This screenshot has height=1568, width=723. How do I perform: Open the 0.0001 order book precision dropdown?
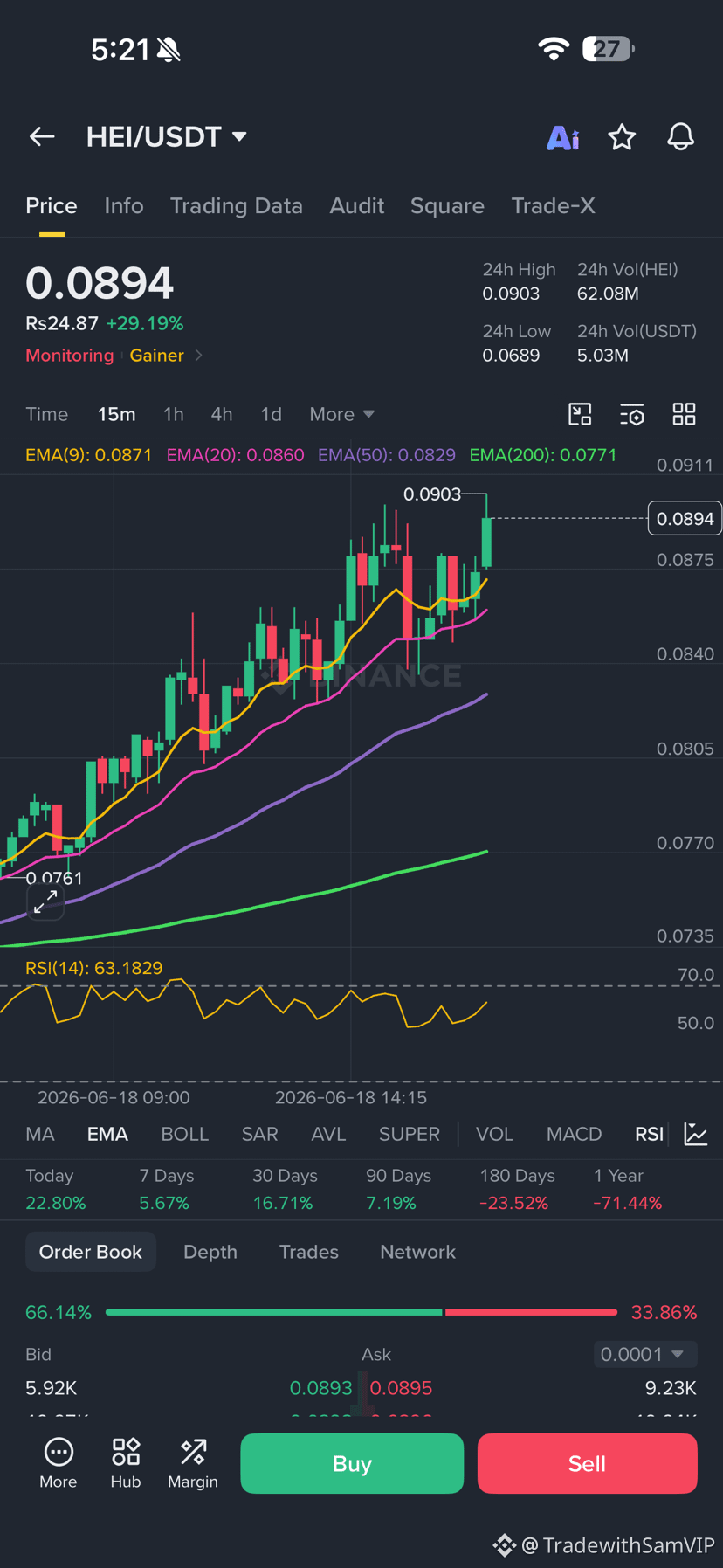tap(645, 1354)
